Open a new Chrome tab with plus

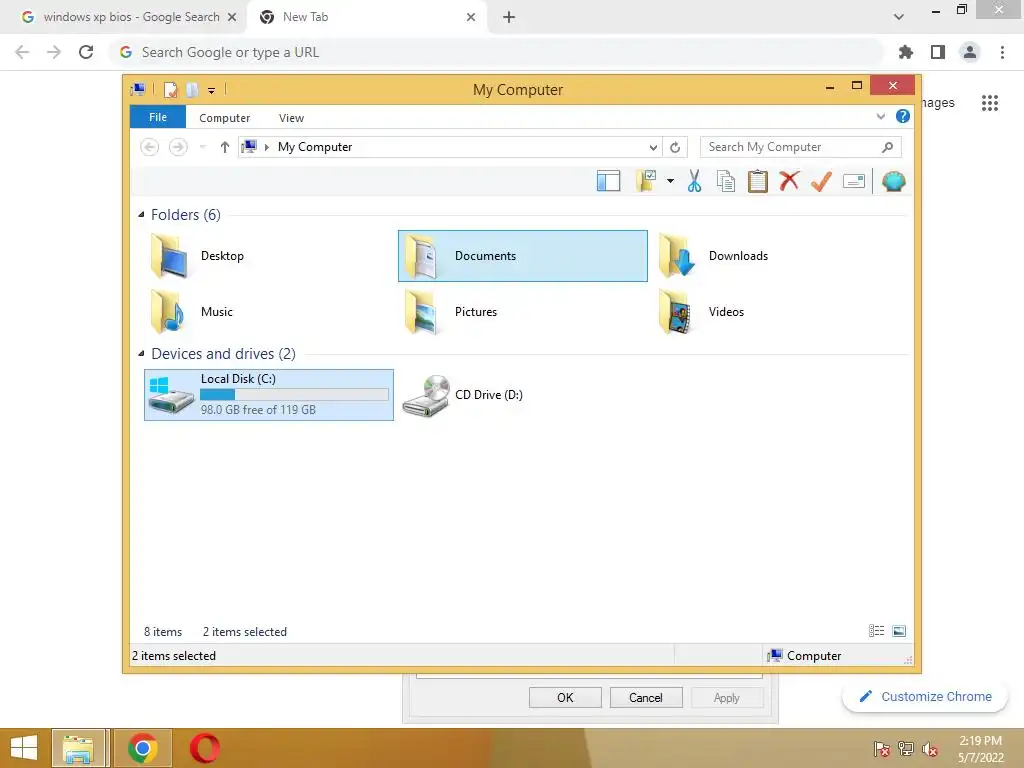[509, 17]
